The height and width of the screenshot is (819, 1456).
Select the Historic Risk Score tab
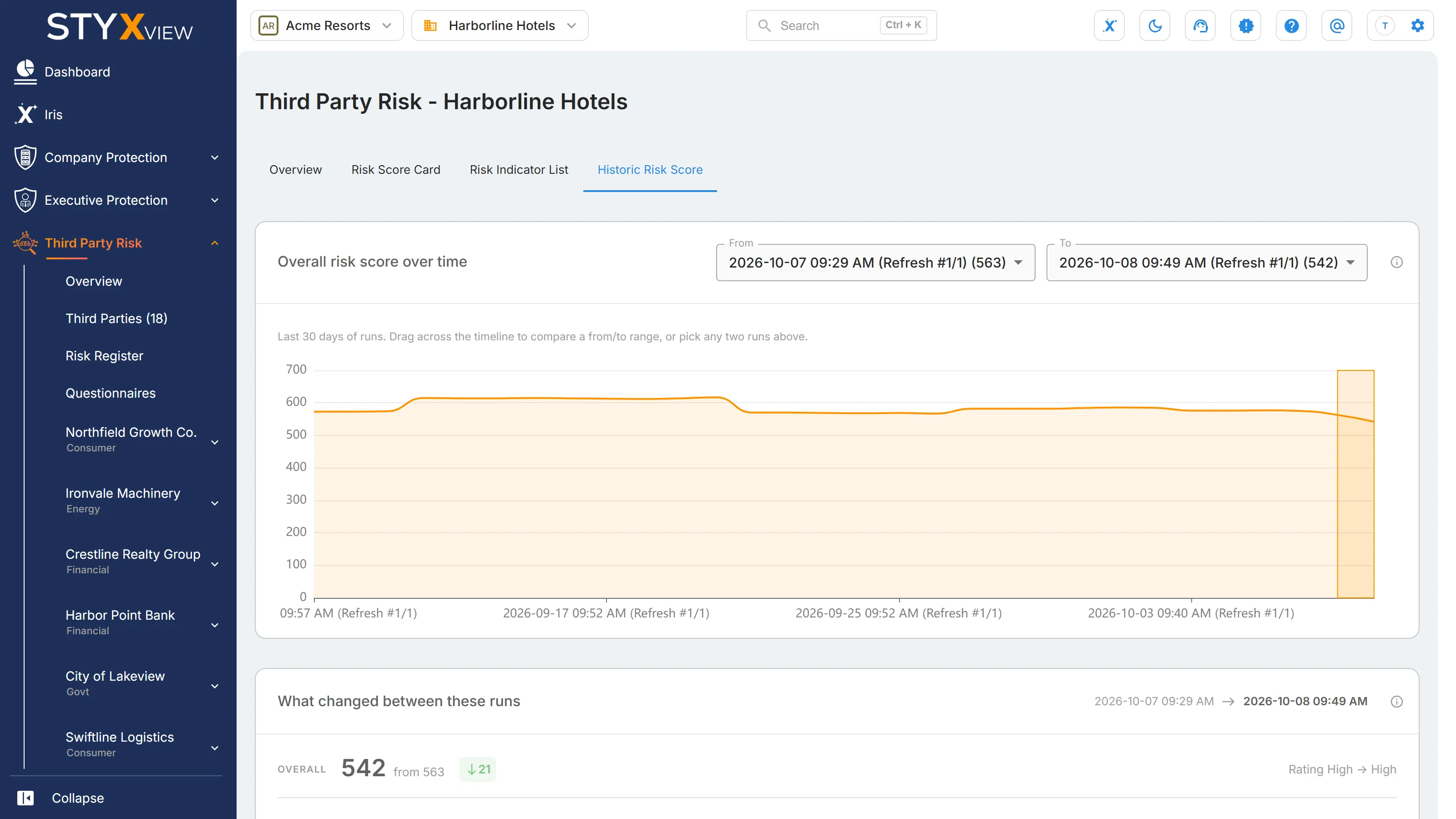[x=650, y=170]
